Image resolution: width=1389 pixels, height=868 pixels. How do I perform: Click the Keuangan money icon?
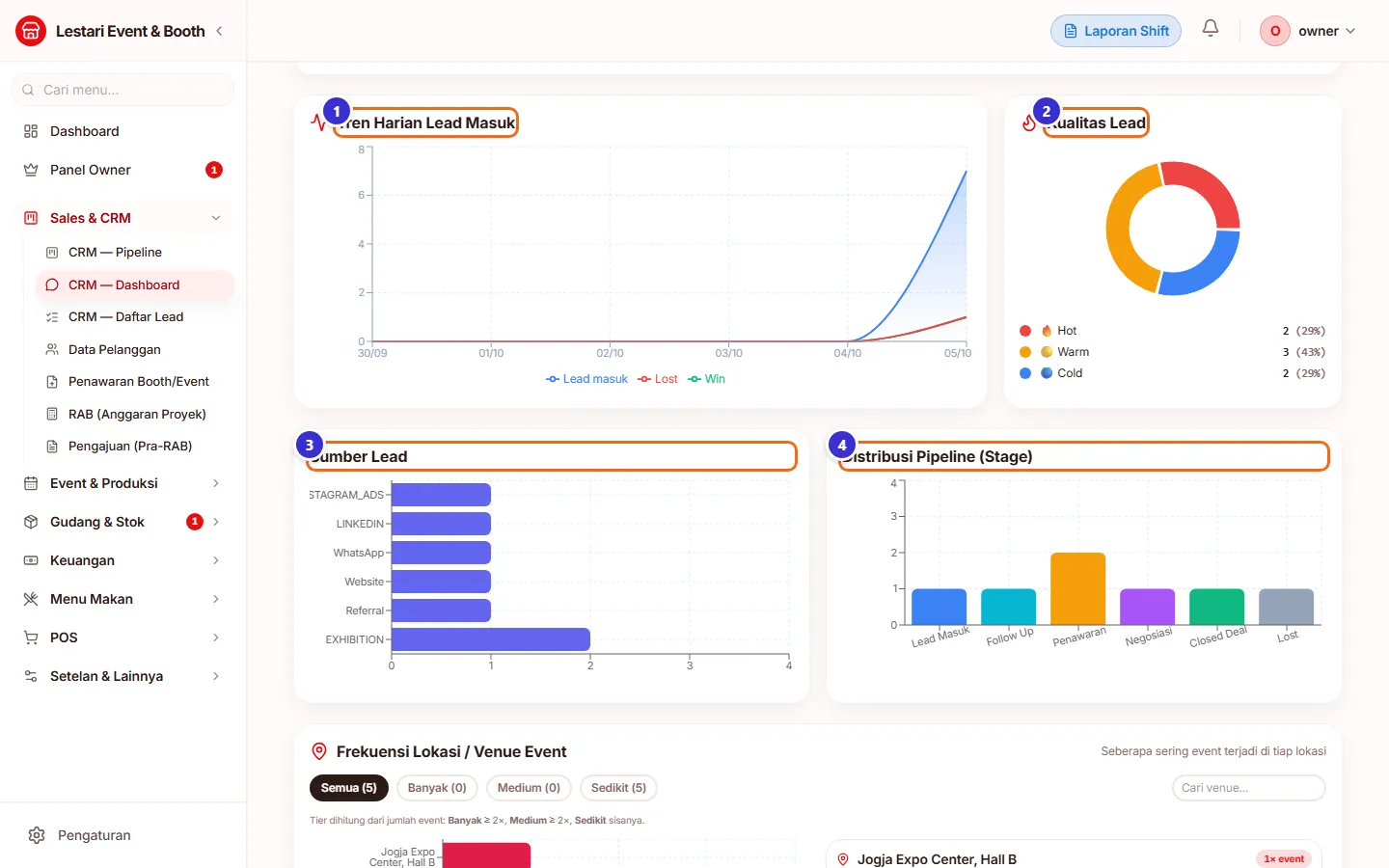point(31,560)
